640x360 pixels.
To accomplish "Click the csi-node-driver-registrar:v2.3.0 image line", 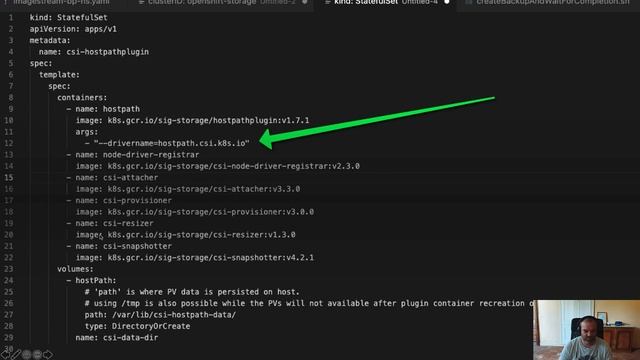I will click(x=218, y=166).
